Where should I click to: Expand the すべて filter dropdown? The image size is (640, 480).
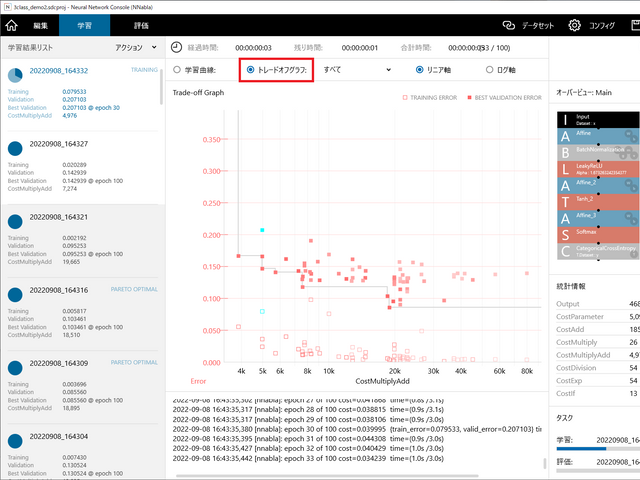point(357,70)
